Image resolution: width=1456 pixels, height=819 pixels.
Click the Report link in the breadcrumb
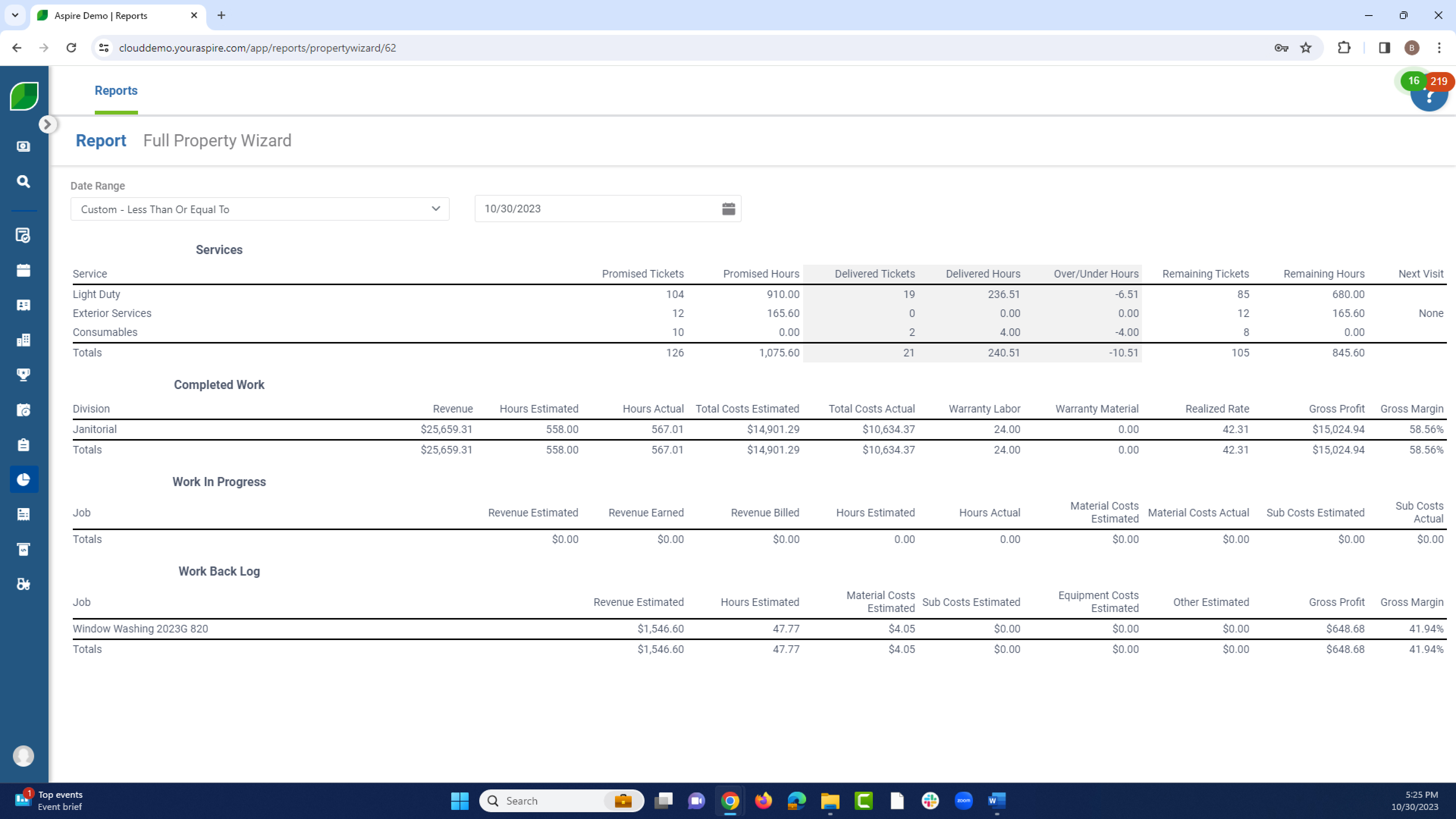click(101, 140)
